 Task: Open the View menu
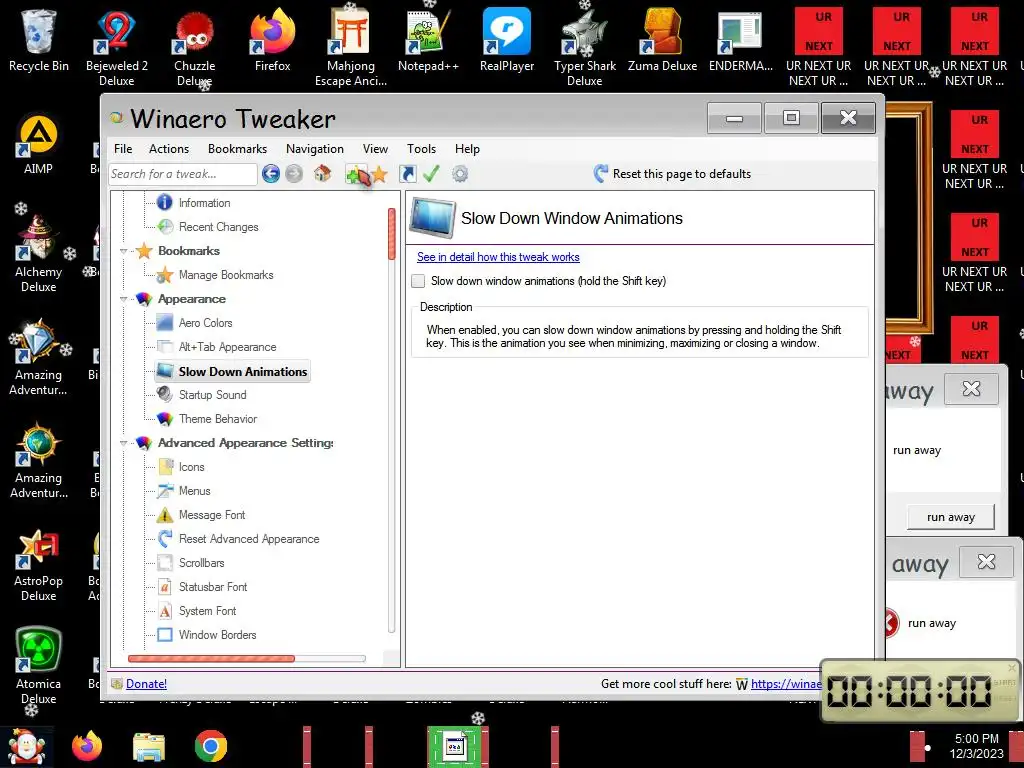tap(375, 149)
